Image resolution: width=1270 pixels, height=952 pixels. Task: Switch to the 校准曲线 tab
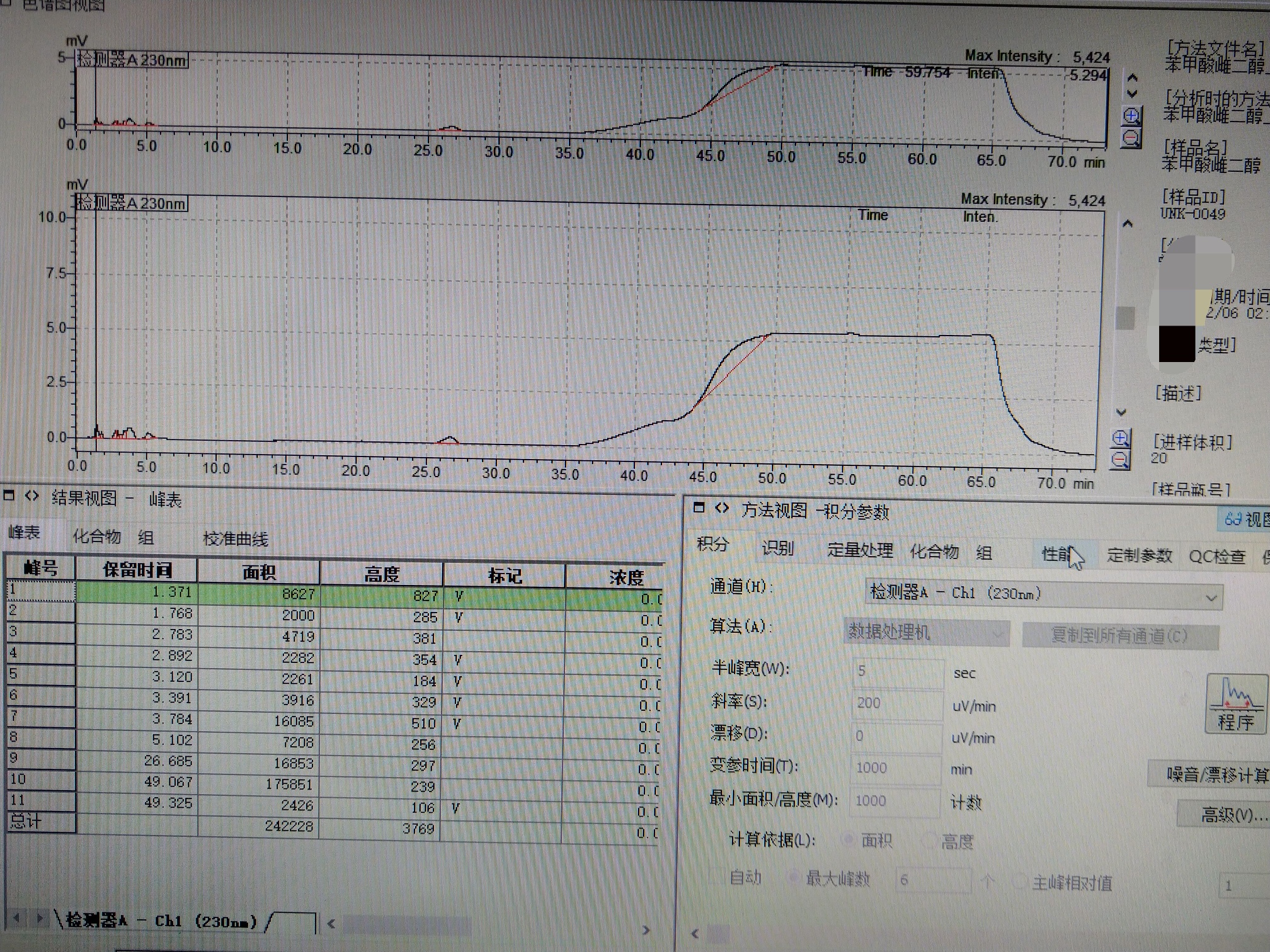click(x=236, y=539)
